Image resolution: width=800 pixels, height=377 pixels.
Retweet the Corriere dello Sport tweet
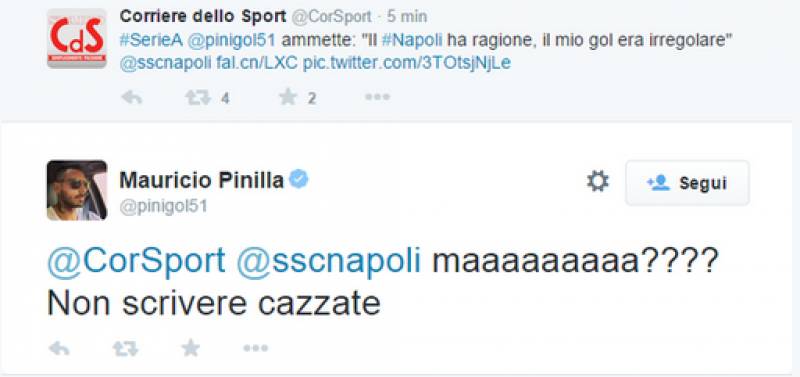pos(198,97)
